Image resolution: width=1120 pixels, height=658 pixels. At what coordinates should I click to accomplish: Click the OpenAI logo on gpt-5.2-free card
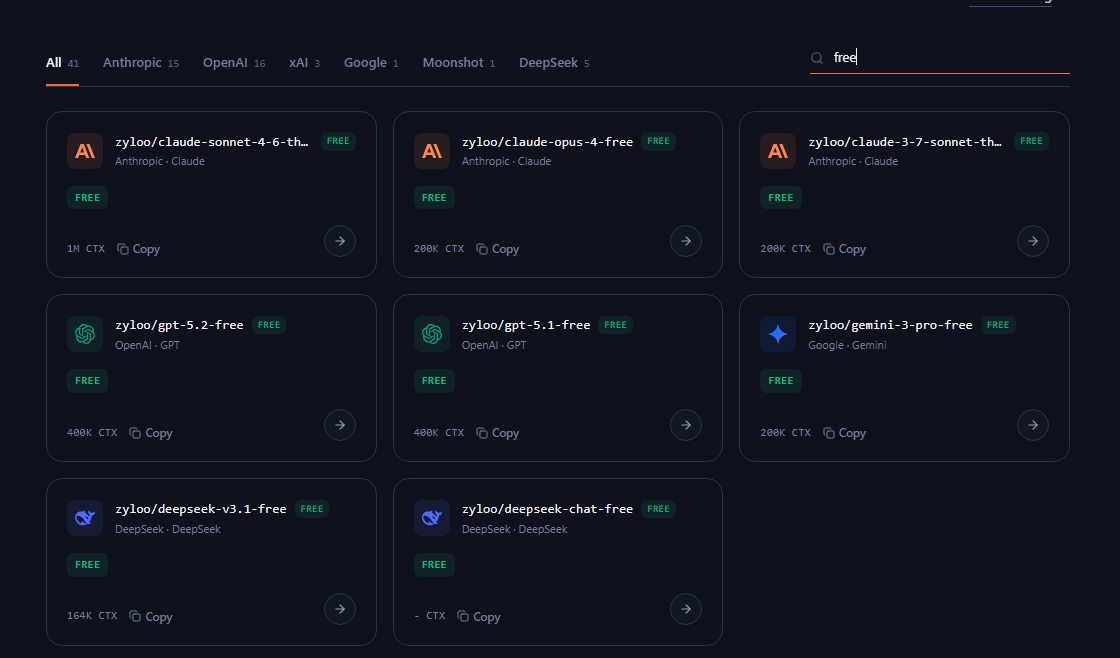(85, 334)
